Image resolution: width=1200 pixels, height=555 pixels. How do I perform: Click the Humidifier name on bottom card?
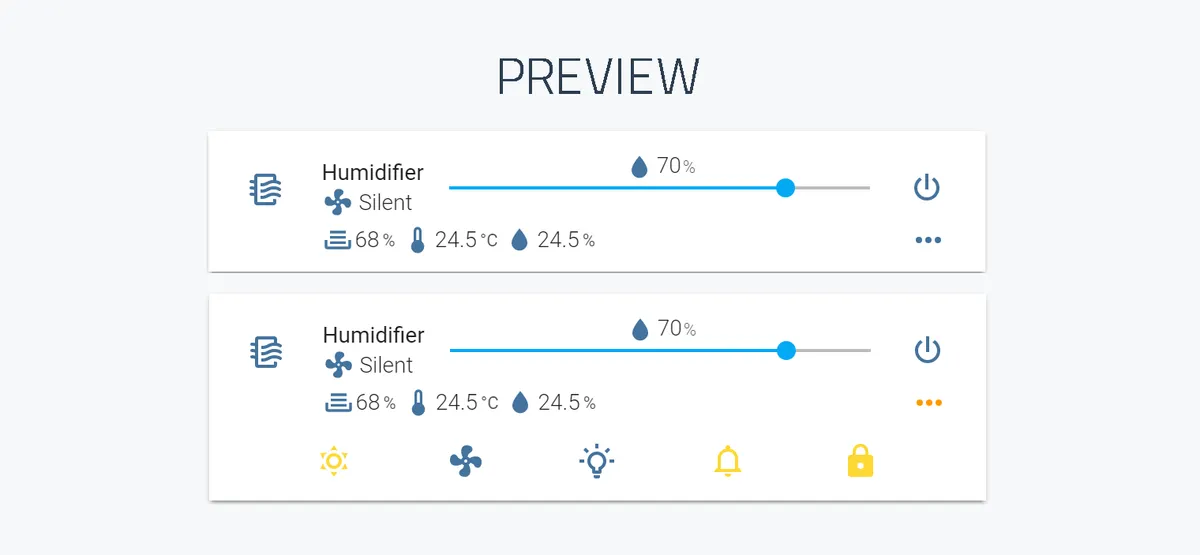coord(374,335)
